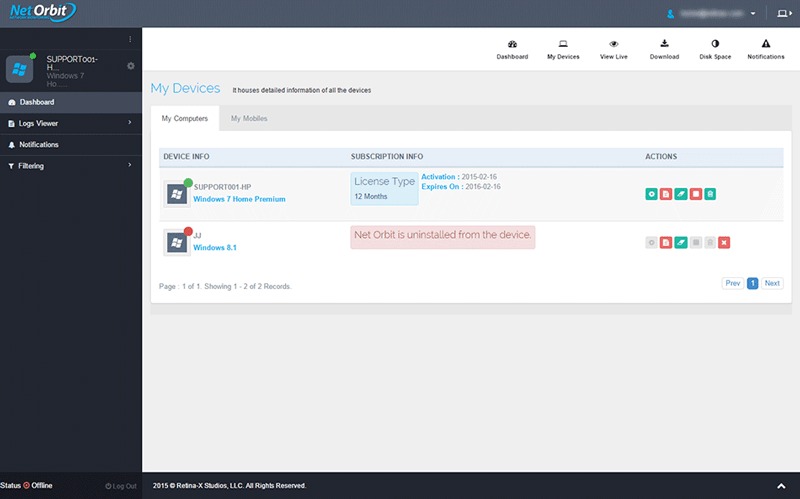Click License Type 12 Months box
Image resolution: width=800 pixels, height=499 pixels.
point(384,189)
